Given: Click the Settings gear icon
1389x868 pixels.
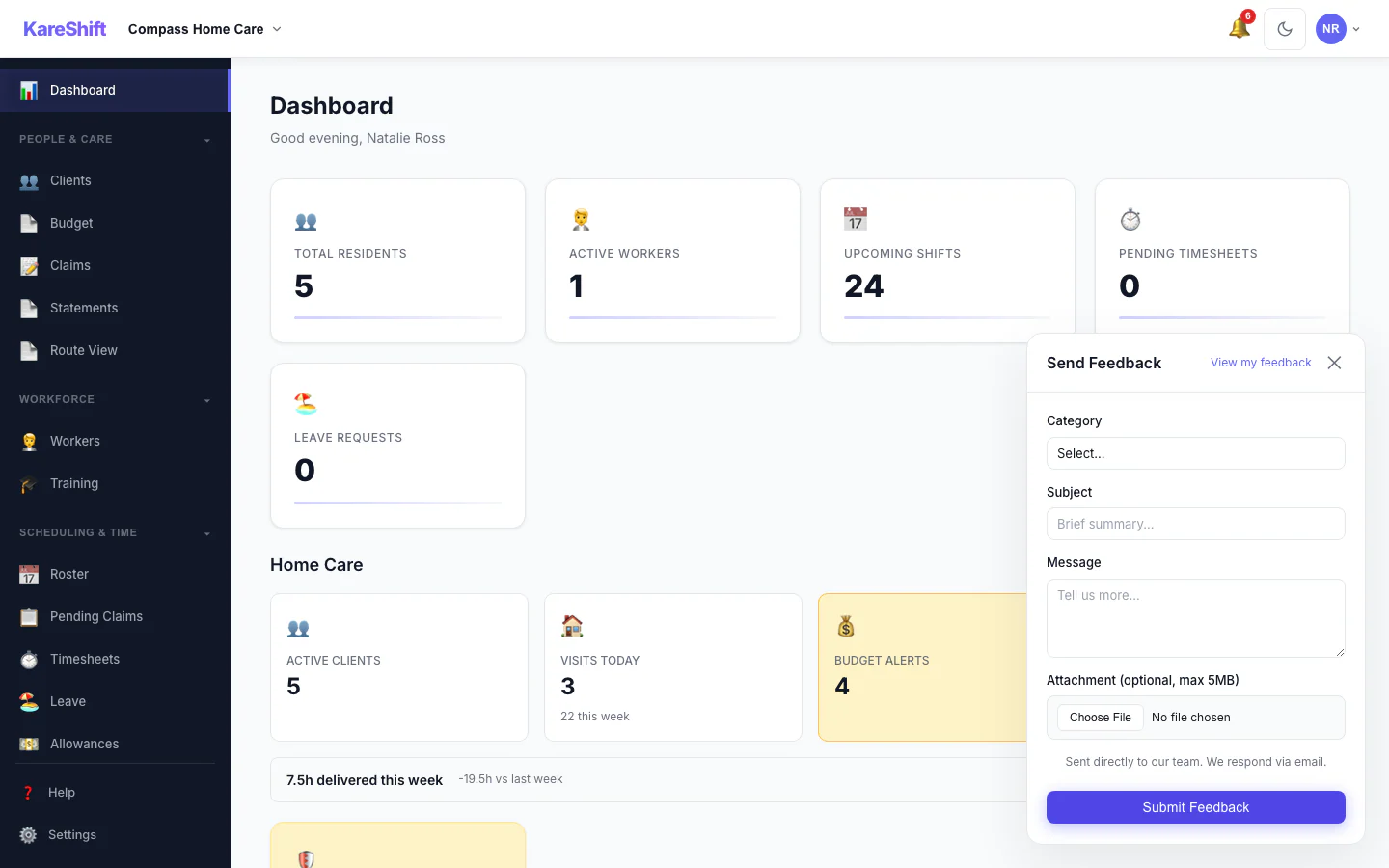Looking at the screenshot, I should click(x=28, y=835).
